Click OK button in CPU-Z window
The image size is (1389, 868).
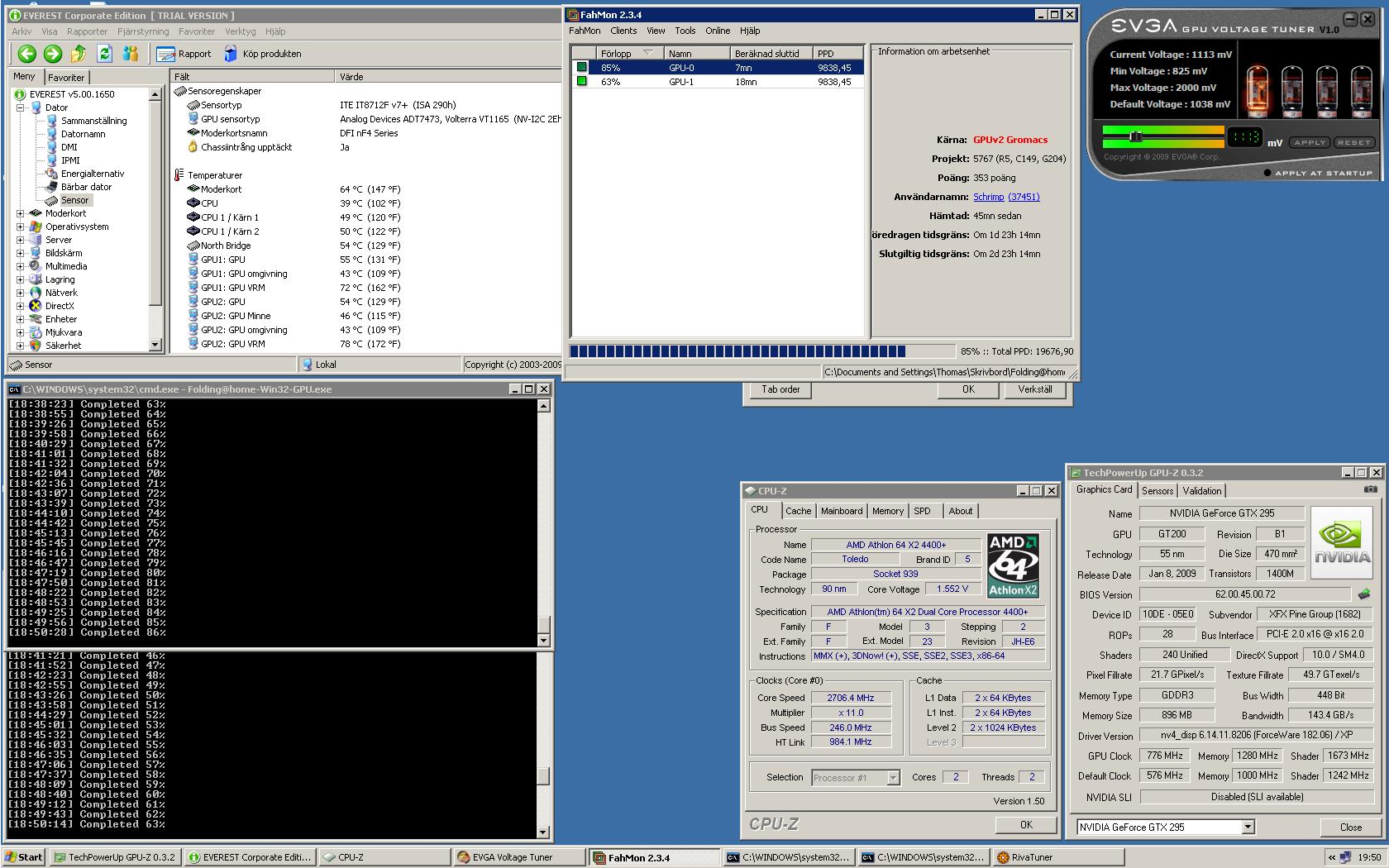click(1026, 824)
